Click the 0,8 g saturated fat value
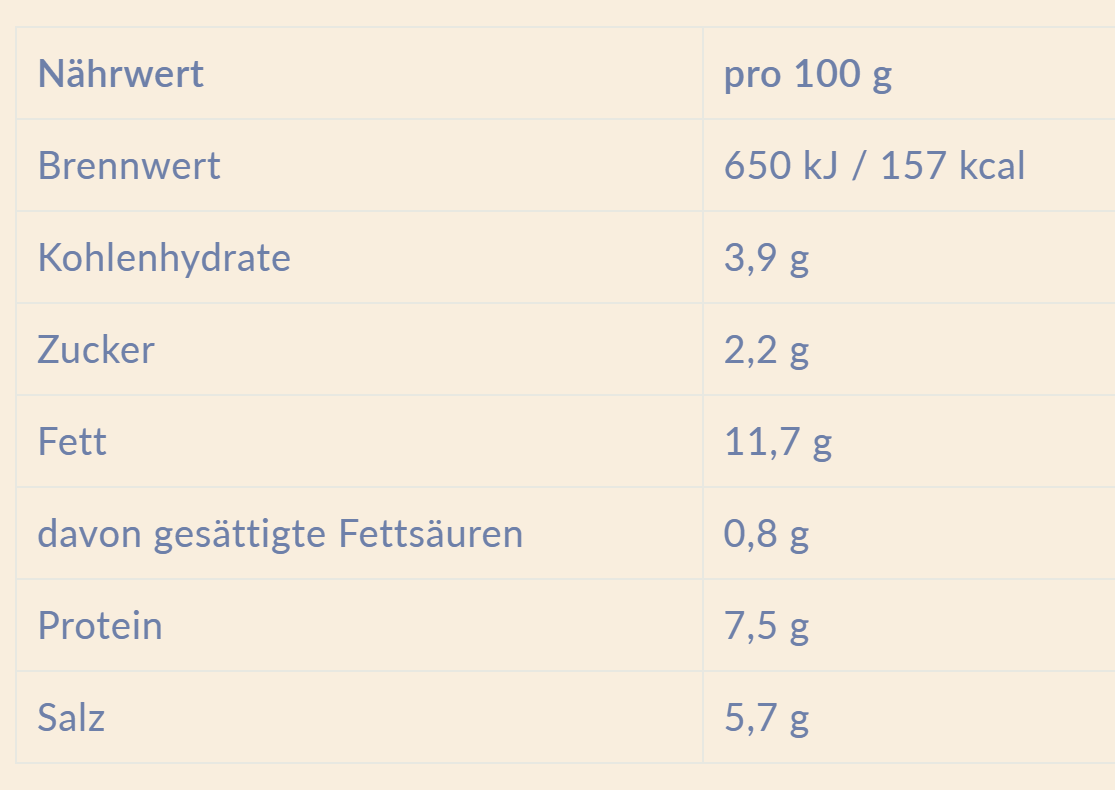The width and height of the screenshot is (1115, 790). (x=766, y=534)
